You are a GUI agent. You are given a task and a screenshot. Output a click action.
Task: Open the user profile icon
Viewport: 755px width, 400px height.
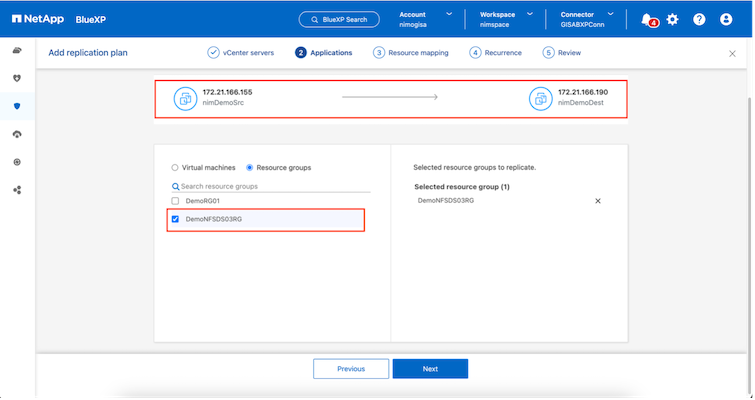pos(726,19)
